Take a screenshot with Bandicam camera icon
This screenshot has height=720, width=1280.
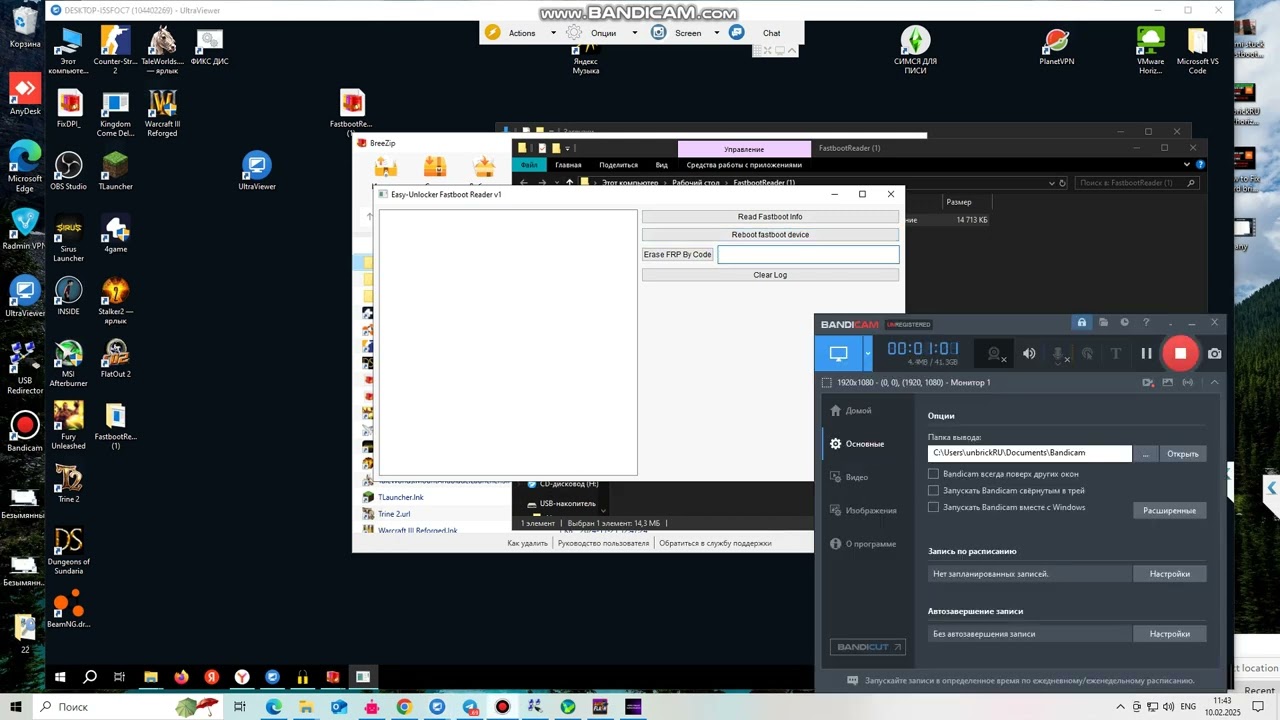click(x=1214, y=353)
